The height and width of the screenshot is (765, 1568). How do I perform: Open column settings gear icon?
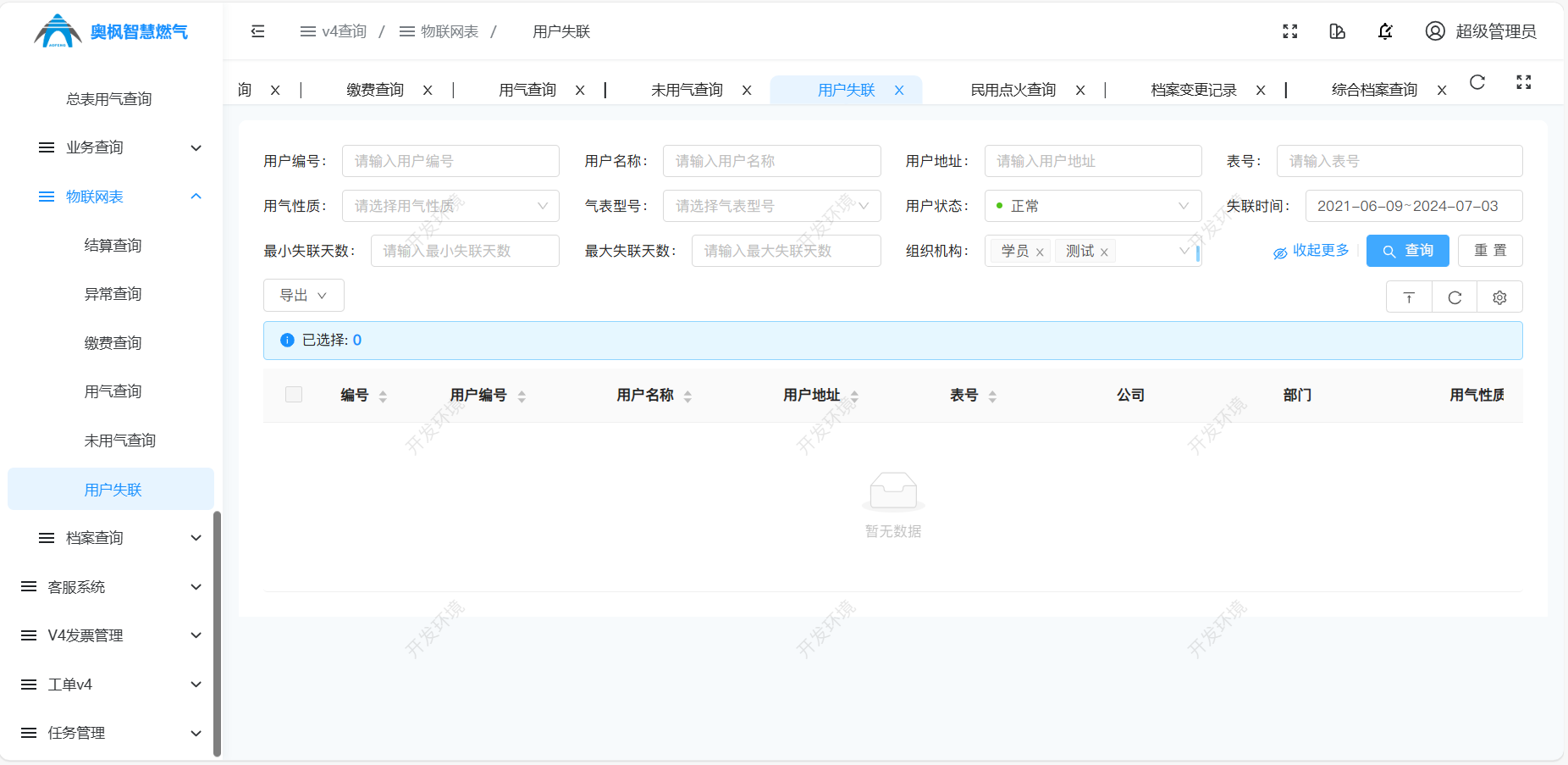point(1499,297)
